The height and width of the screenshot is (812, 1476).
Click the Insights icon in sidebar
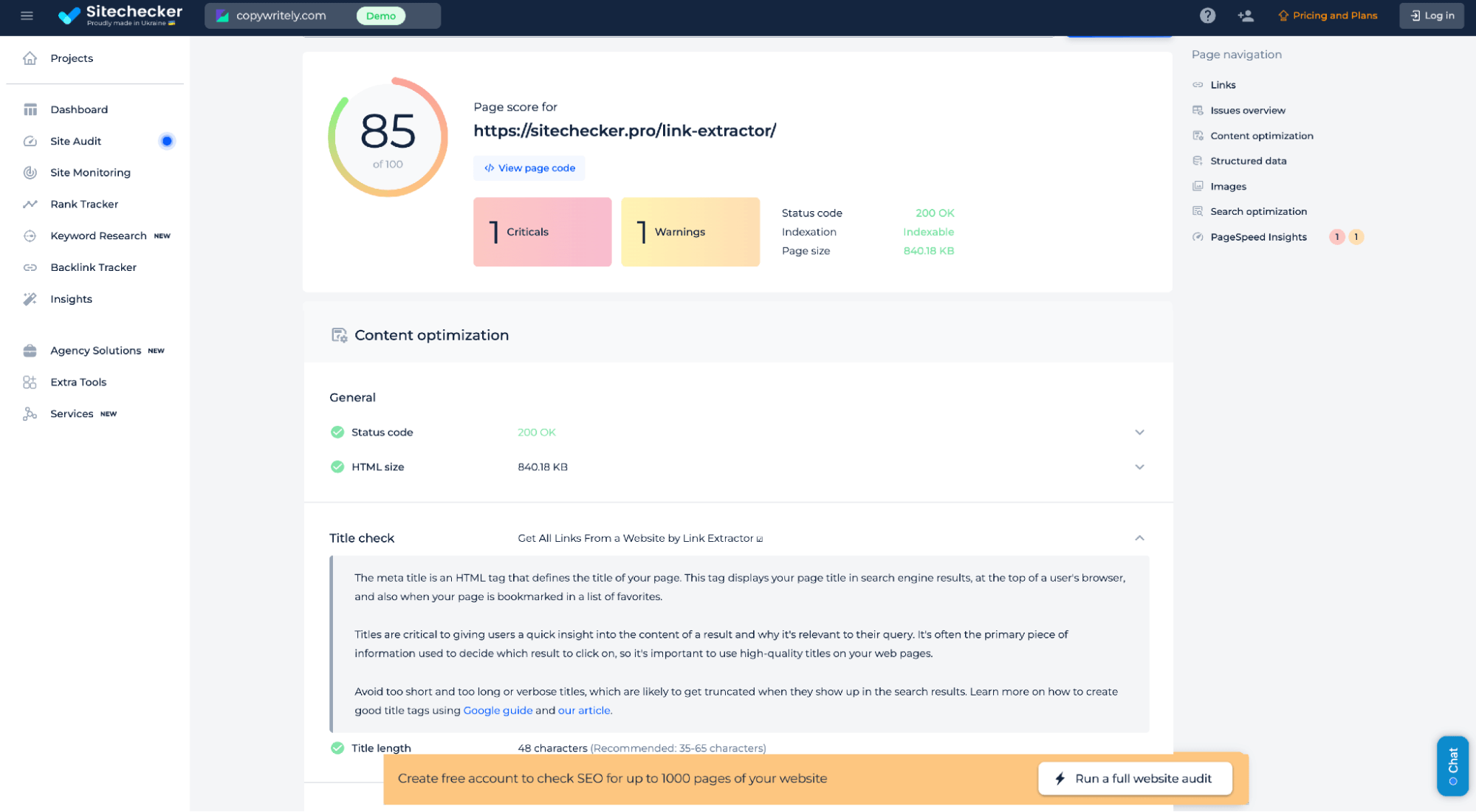[x=30, y=298]
